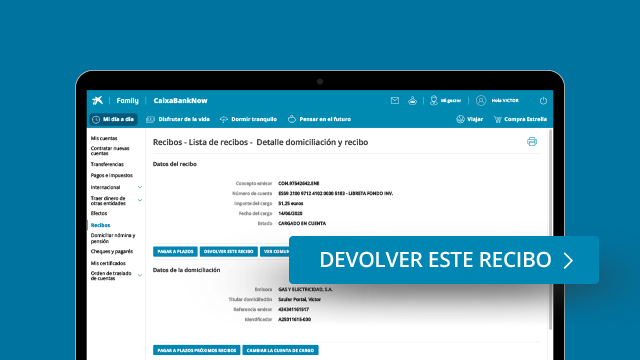The width and height of the screenshot is (640, 360).
Task: Click amount value 51,25 euros
Action: click(291, 203)
